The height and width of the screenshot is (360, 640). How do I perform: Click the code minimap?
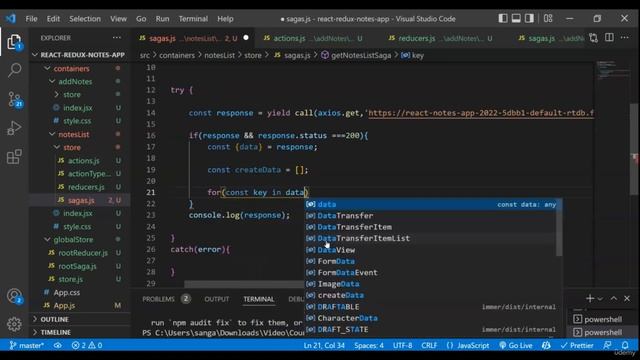pos(612,70)
